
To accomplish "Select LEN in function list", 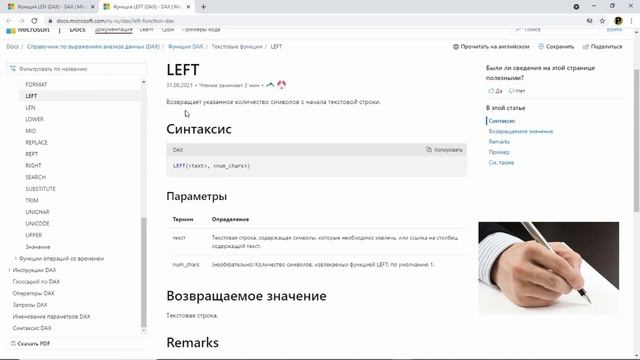I will point(30,108).
